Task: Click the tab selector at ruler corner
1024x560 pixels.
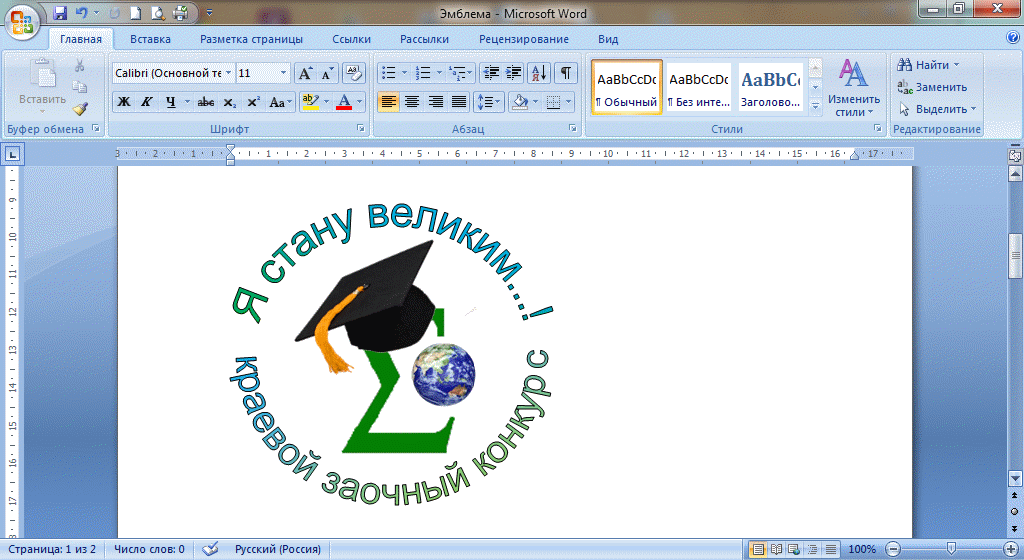Action: [12, 155]
